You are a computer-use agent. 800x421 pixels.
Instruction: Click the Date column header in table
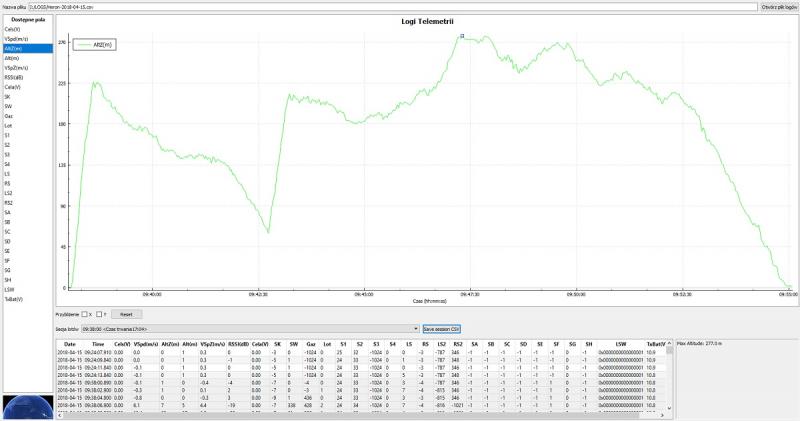[69, 343]
